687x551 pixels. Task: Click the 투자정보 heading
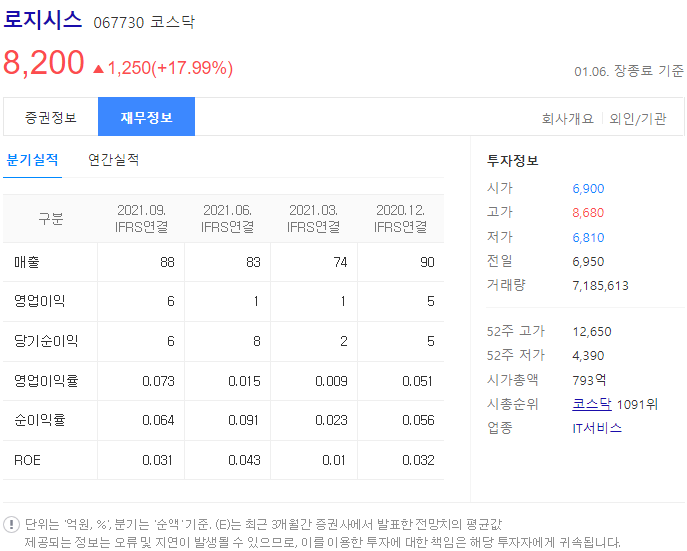(x=513, y=160)
